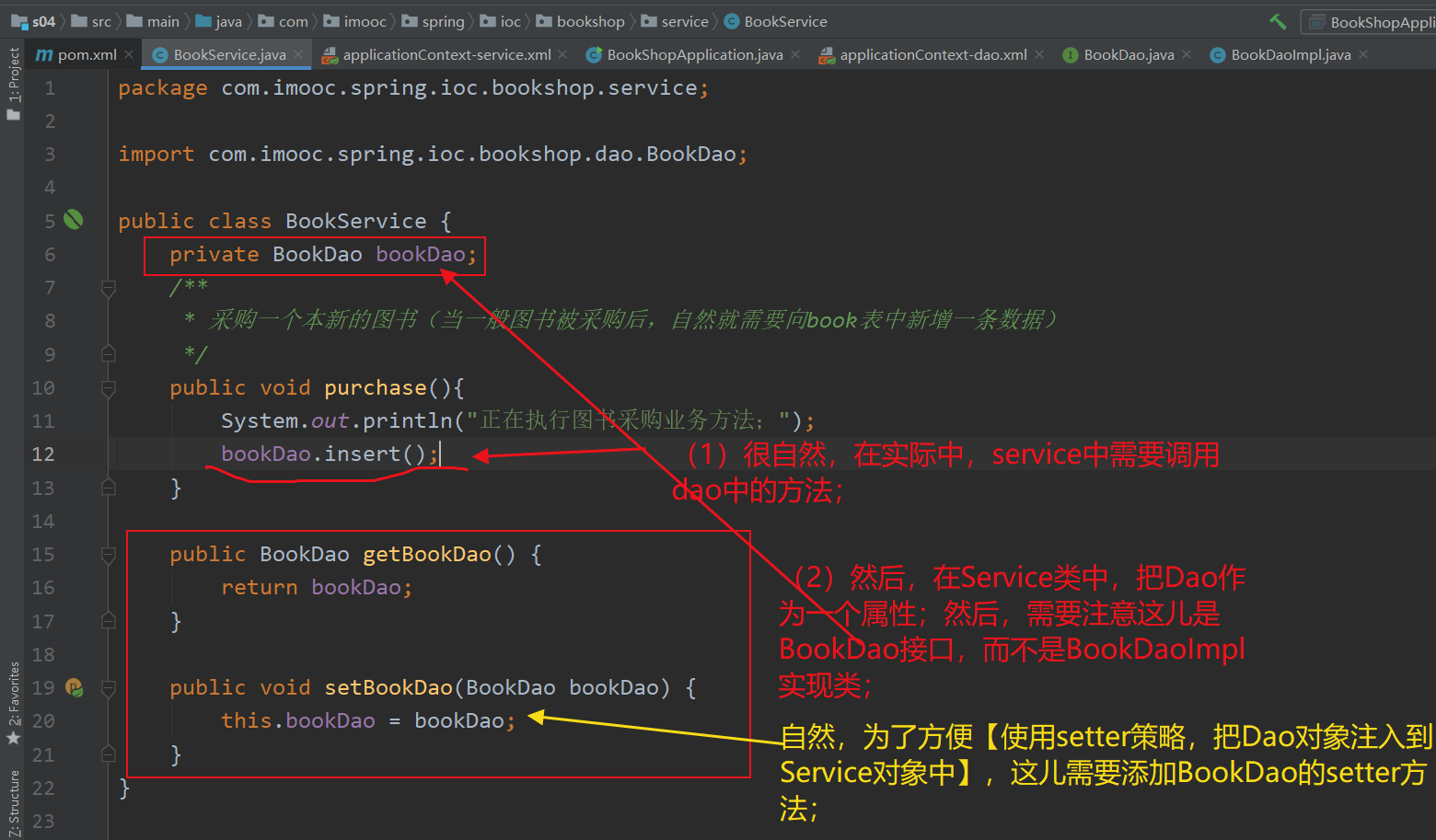The image size is (1436, 840).
Task: Click the Spring bean gutter icon on line 5
Action: [x=73, y=220]
